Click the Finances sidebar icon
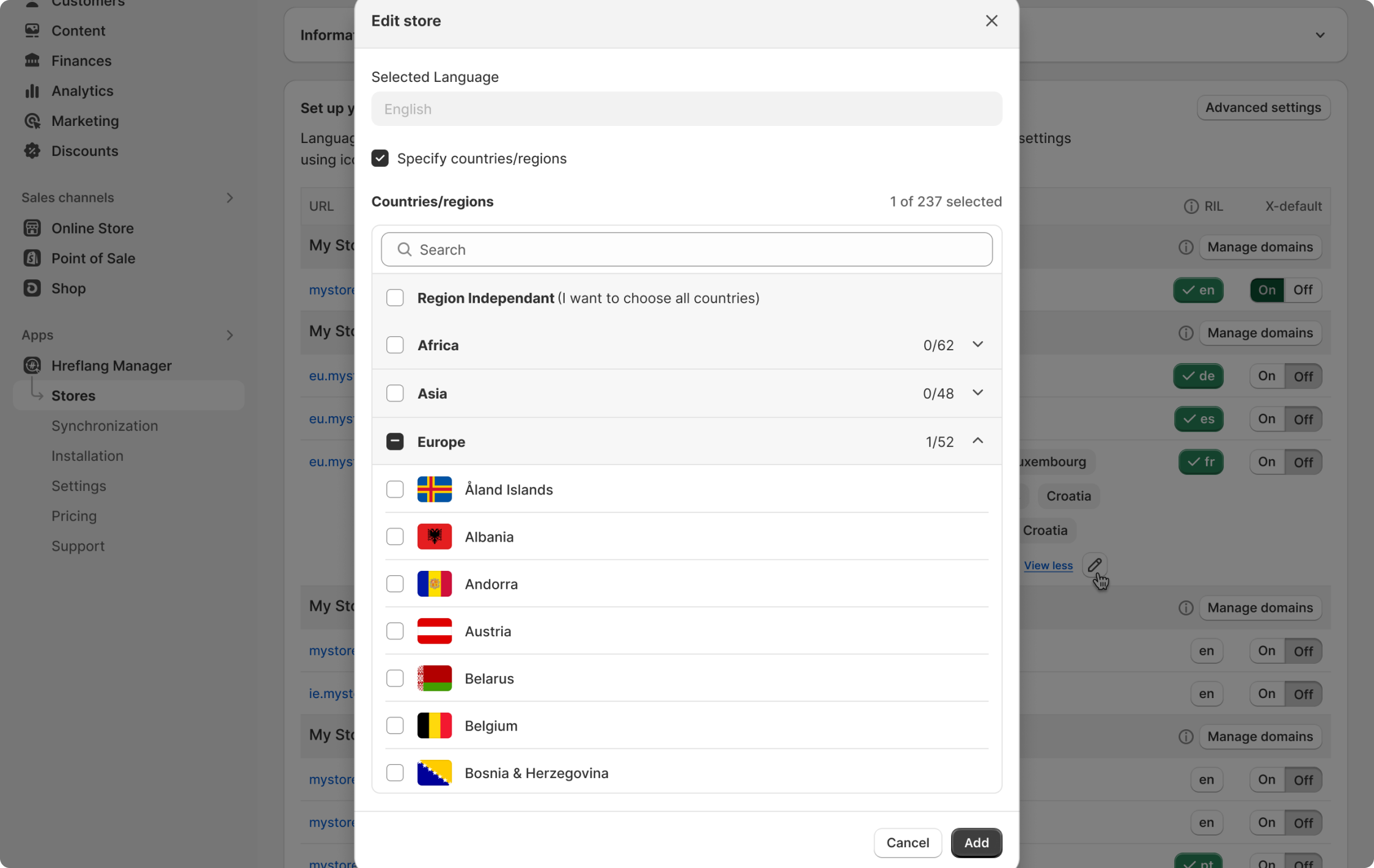The width and height of the screenshot is (1374, 868). click(33, 60)
